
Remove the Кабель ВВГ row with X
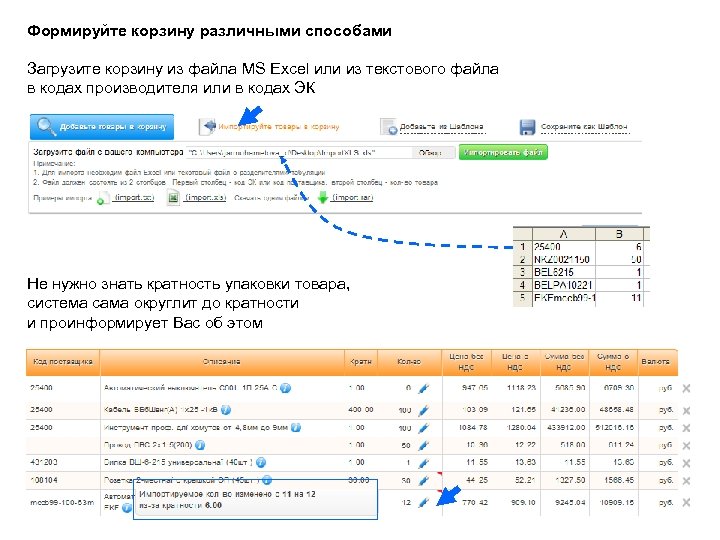686,410
